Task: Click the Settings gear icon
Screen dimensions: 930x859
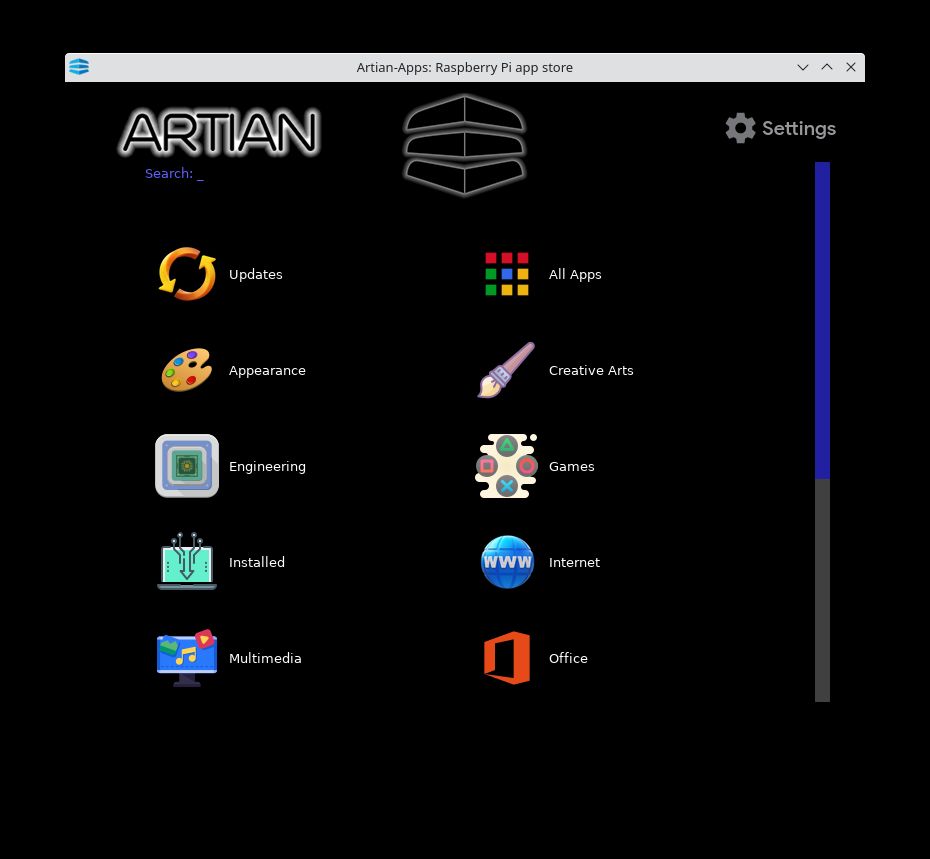Action: tap(740, 128)
